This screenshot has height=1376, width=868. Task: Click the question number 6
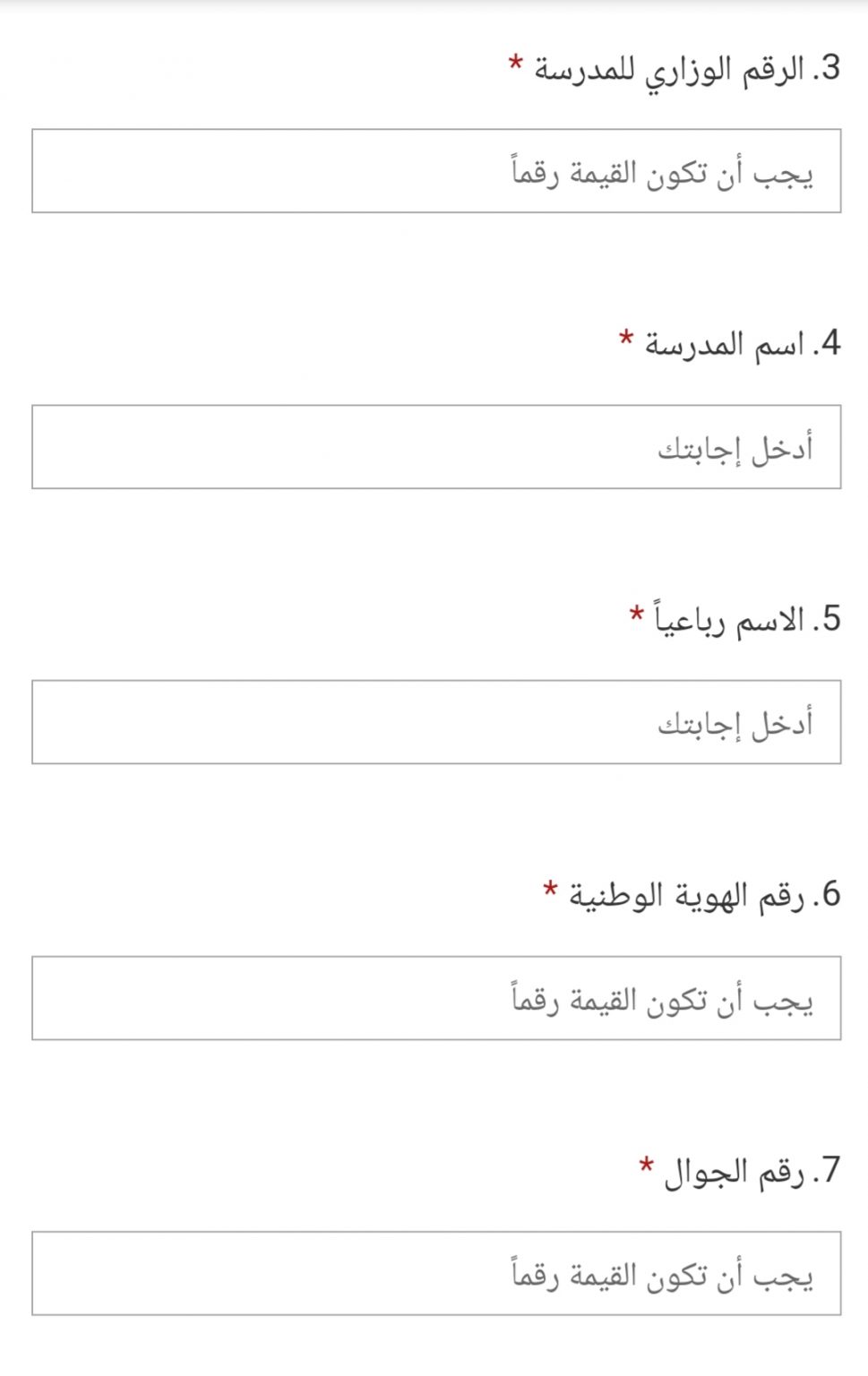coord(827,895)
